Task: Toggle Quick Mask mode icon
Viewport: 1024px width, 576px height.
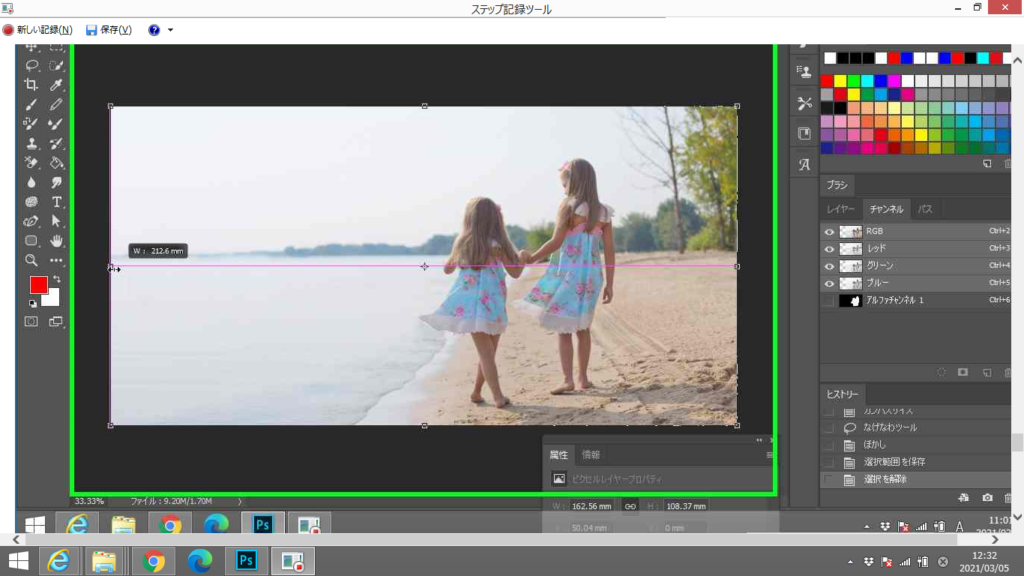Action: (x=31, y=321)
